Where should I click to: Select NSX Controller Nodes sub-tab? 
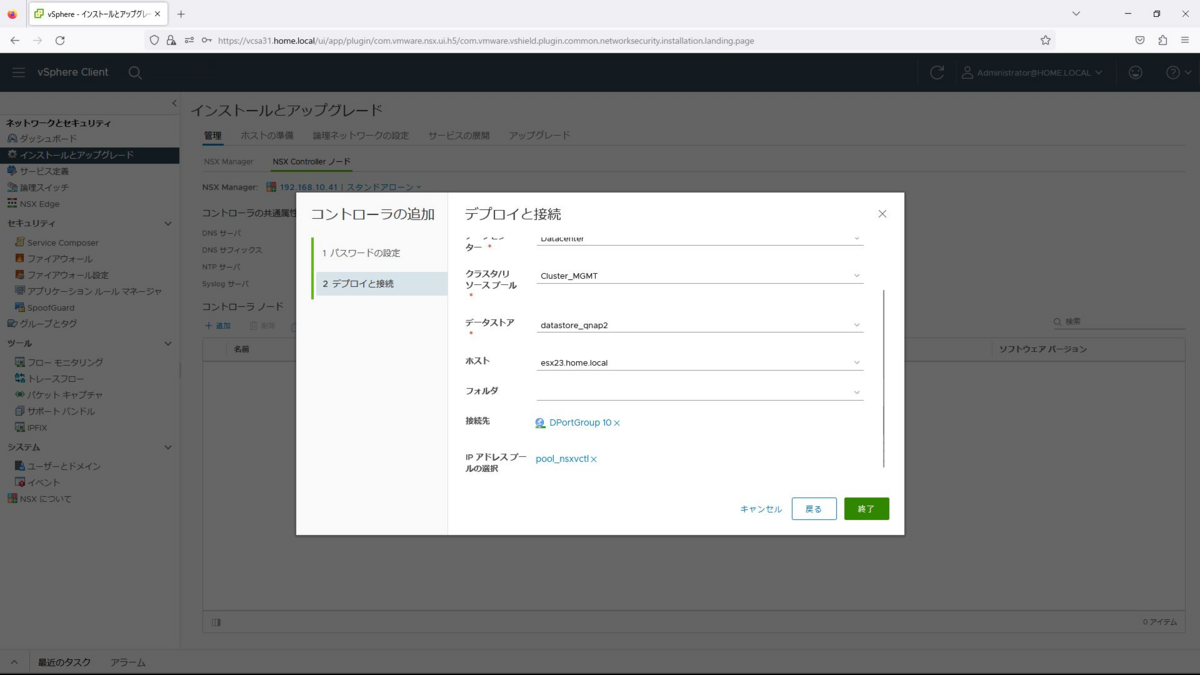pyautogui.click(x=312, y=161)
